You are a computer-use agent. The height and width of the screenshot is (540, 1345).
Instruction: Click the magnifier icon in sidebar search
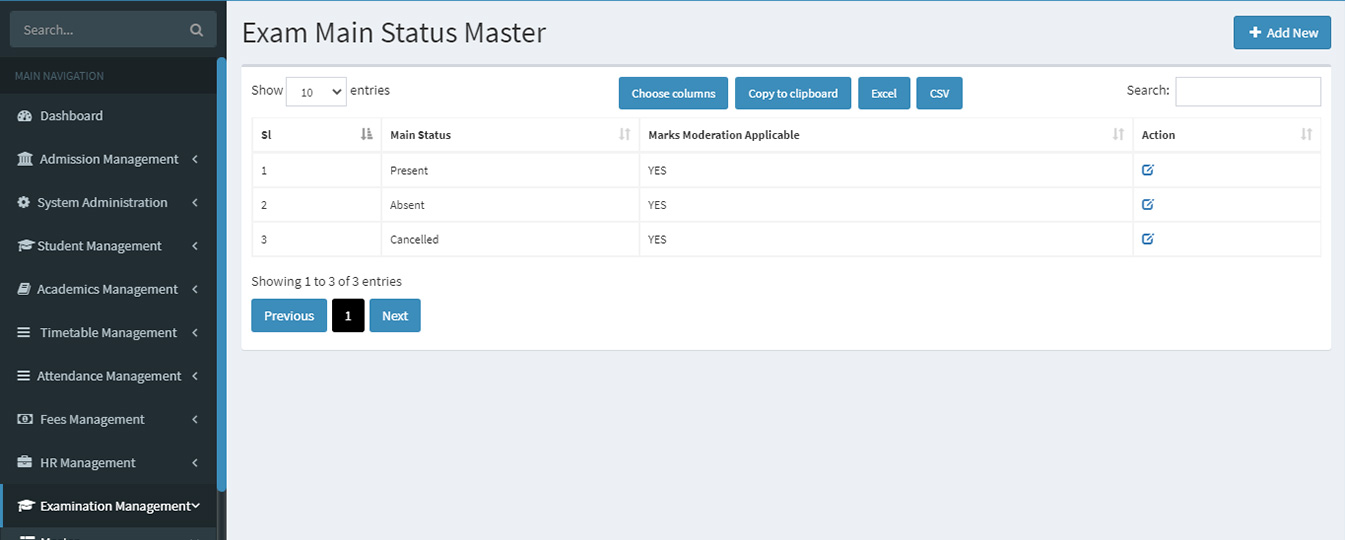coord(196,30)
